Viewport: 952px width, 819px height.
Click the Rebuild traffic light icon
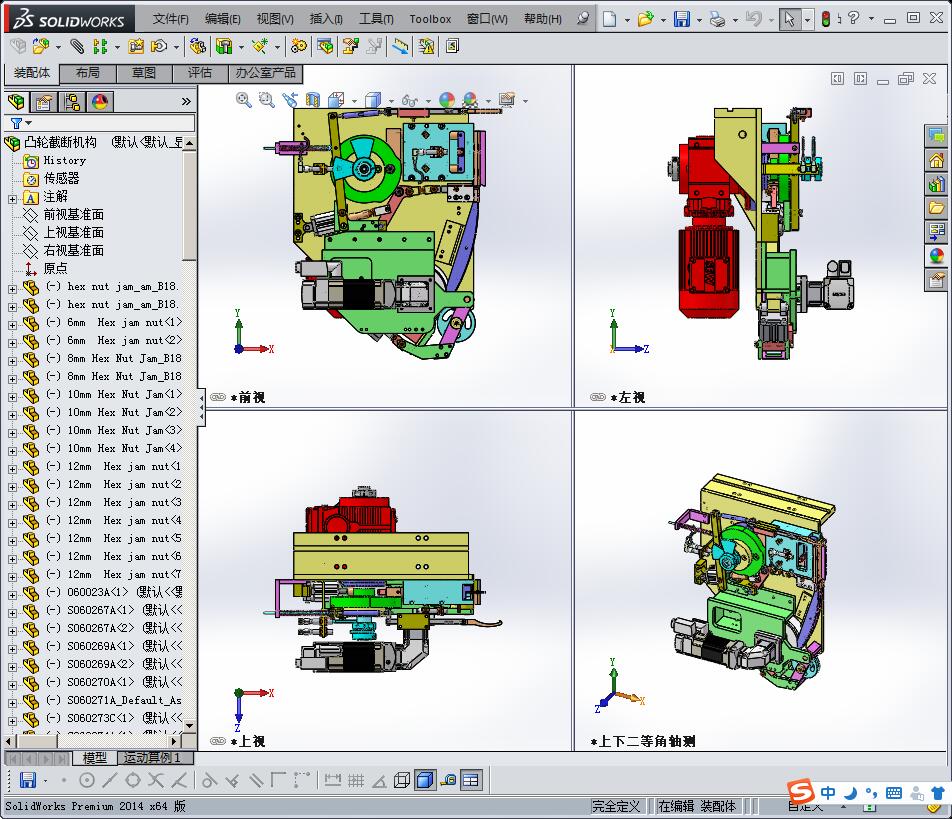click(x=826, y=19)
